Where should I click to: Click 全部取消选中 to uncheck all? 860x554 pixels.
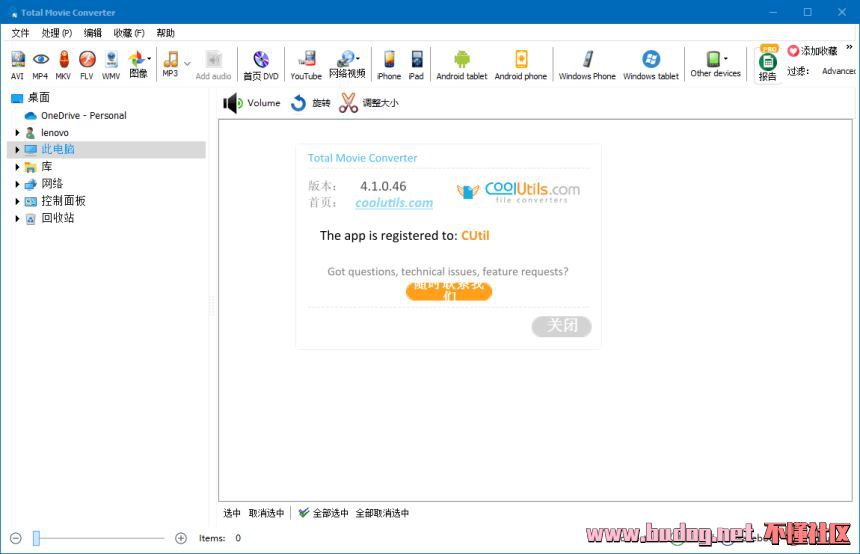(x=382, y=513)
